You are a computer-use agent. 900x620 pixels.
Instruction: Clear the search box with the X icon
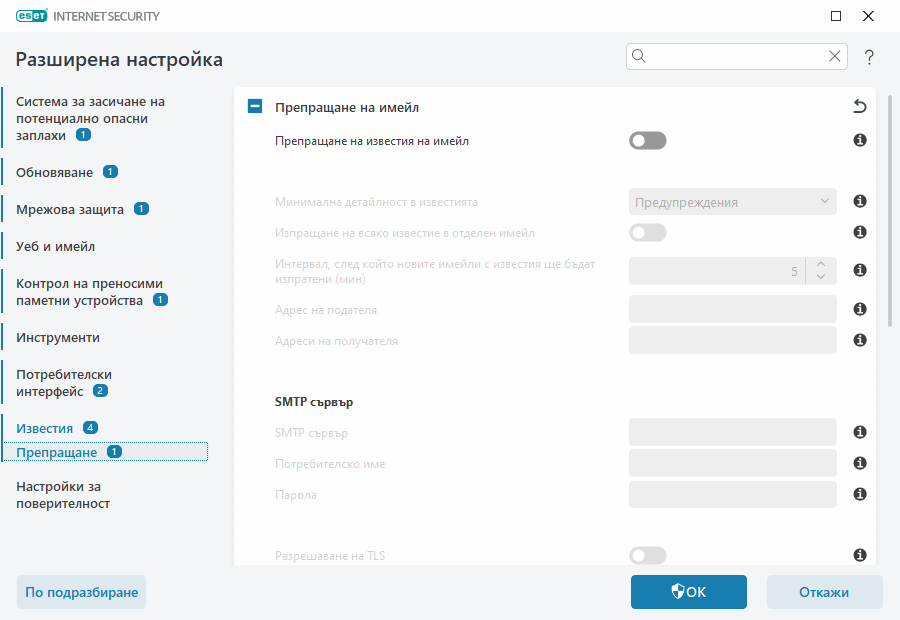click(834, 56)
